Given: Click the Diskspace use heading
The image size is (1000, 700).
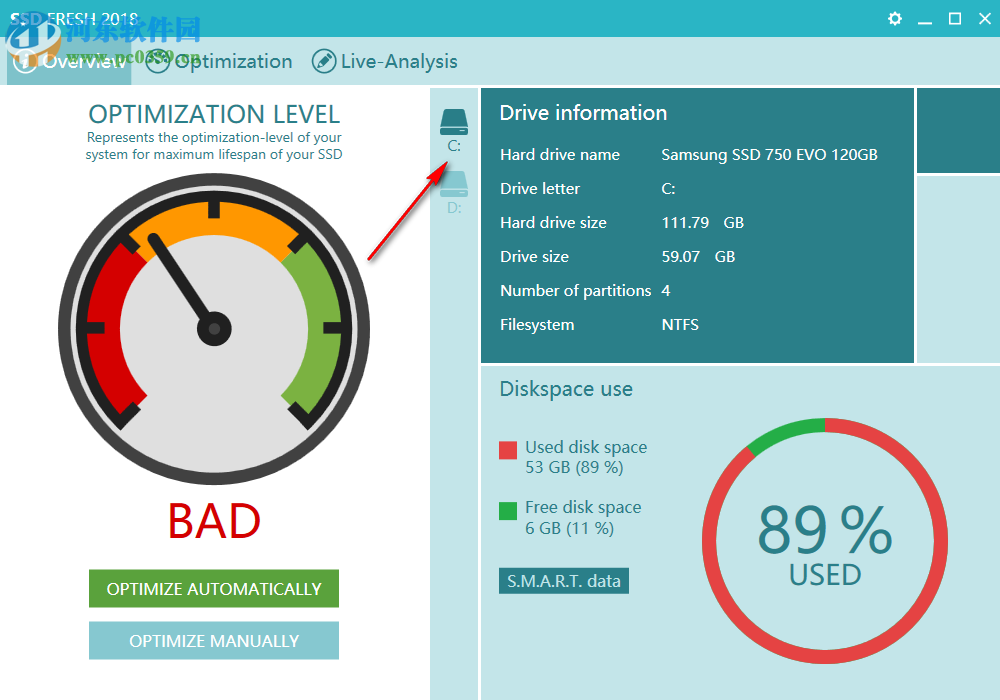Looking at the screenshot, I should click(x=566, y=389).
